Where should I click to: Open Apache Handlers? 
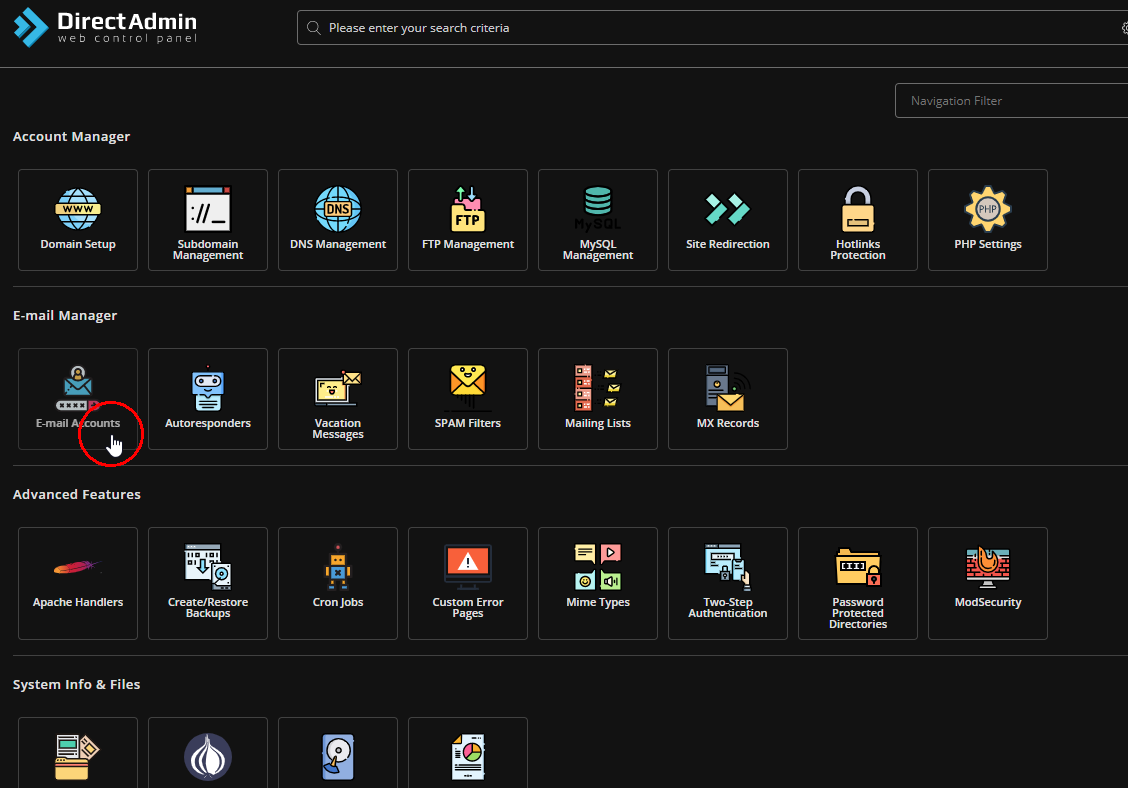click(x=78, y=584)
